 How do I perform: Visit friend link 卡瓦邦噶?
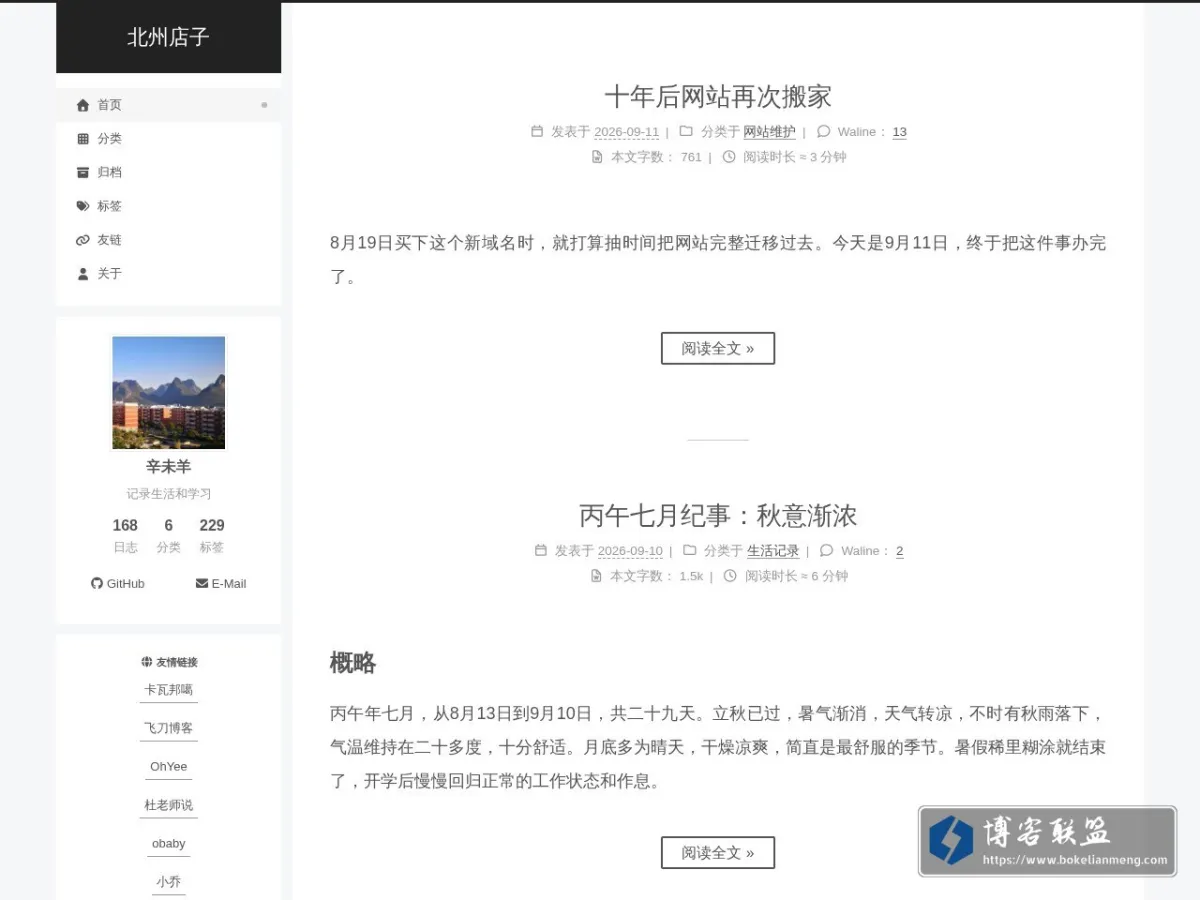pos(168,690)
